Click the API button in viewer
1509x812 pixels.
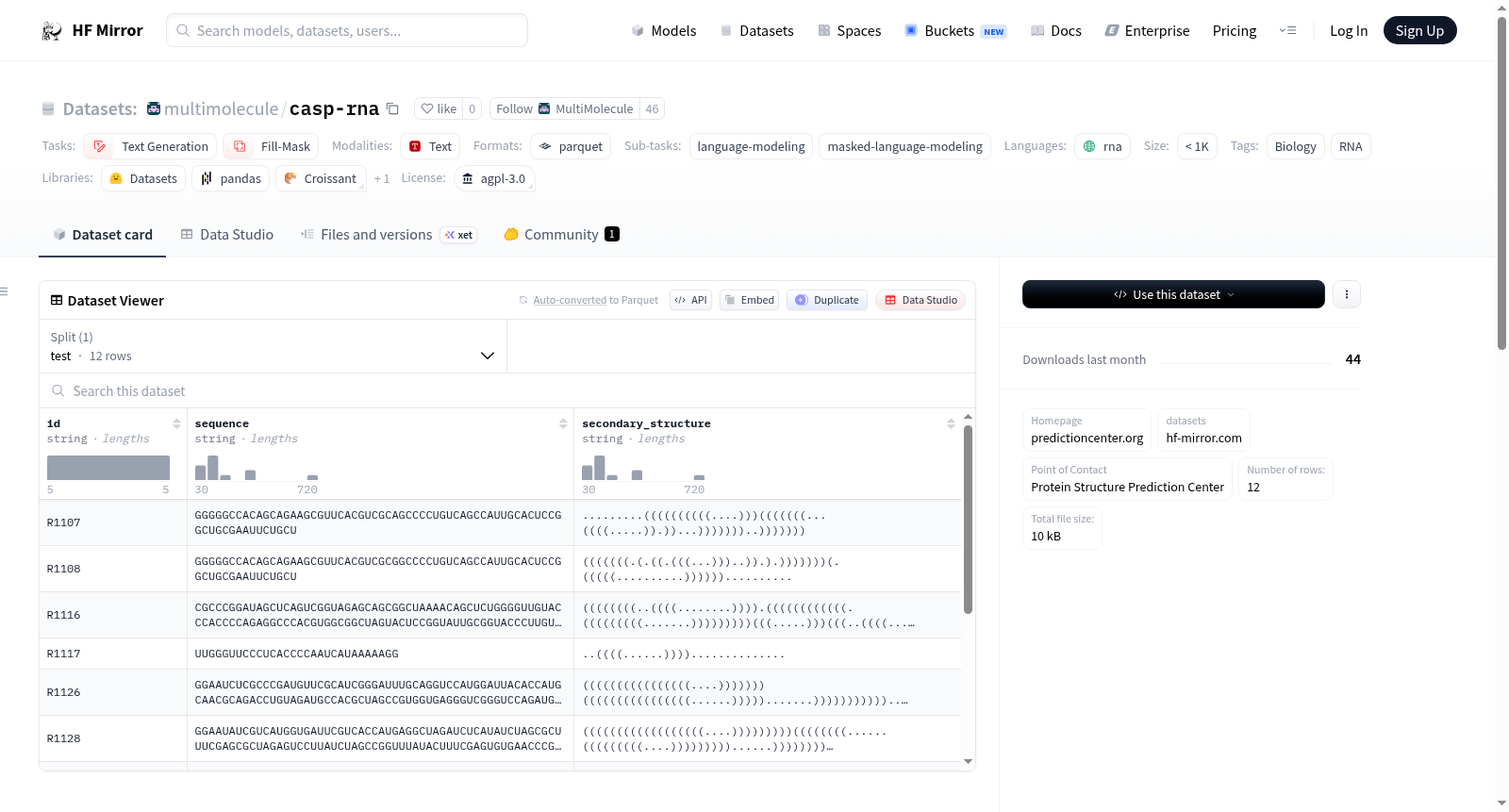[690, 300]
